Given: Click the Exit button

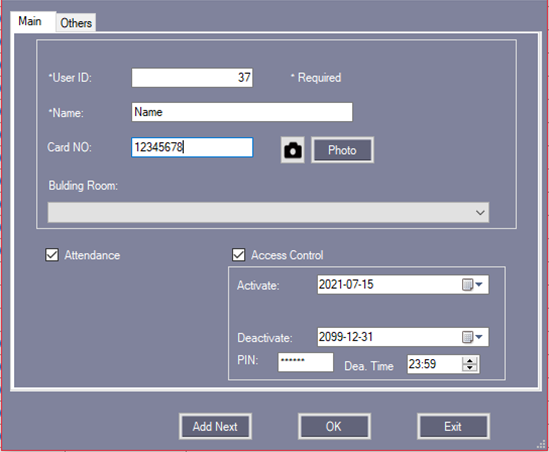Looking at the screenshot, I should 453,426.
